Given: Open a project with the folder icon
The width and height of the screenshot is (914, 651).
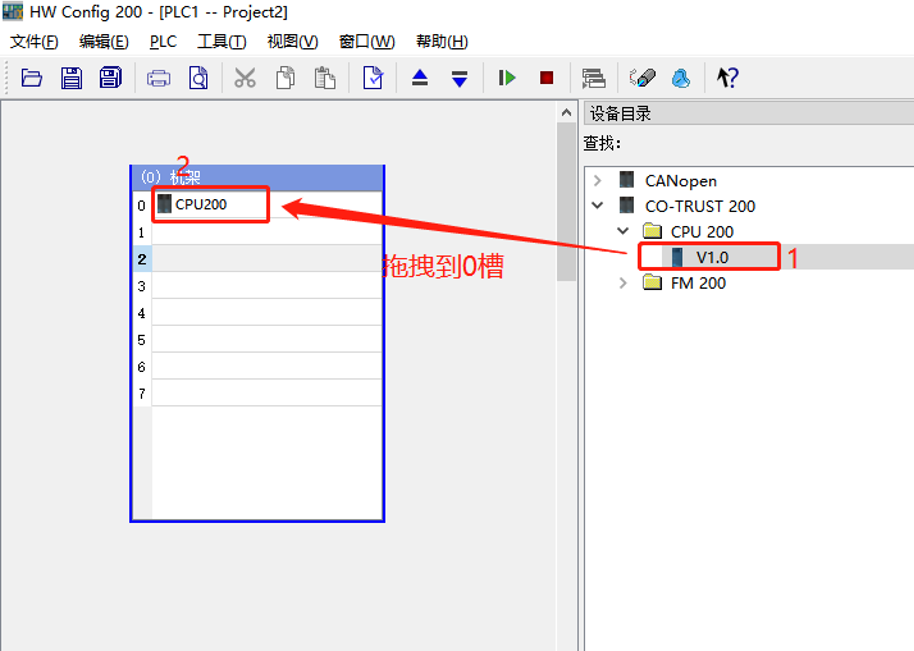Looking at the screenshot, I should pyautogui.click(x=31, y=78).
